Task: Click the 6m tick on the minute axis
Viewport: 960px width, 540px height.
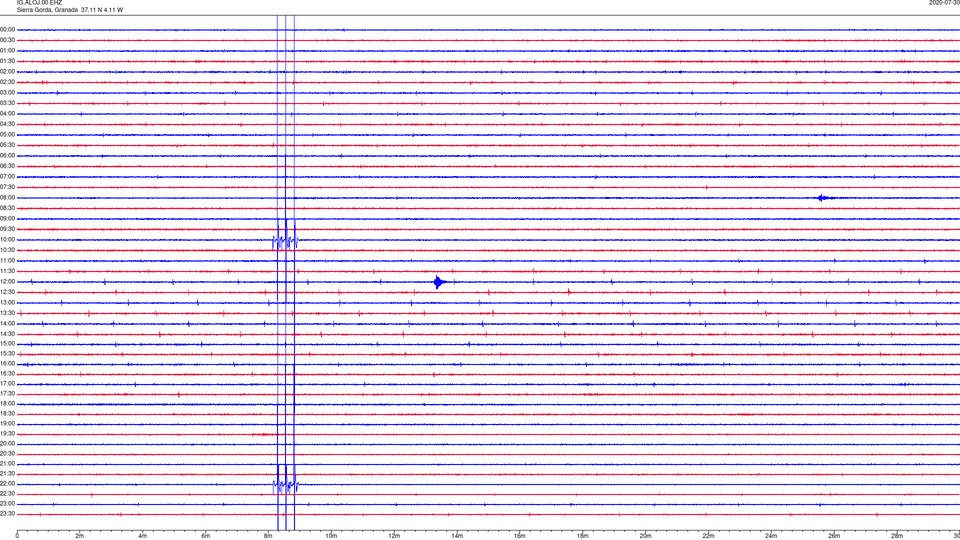Action: click(206, 536)
